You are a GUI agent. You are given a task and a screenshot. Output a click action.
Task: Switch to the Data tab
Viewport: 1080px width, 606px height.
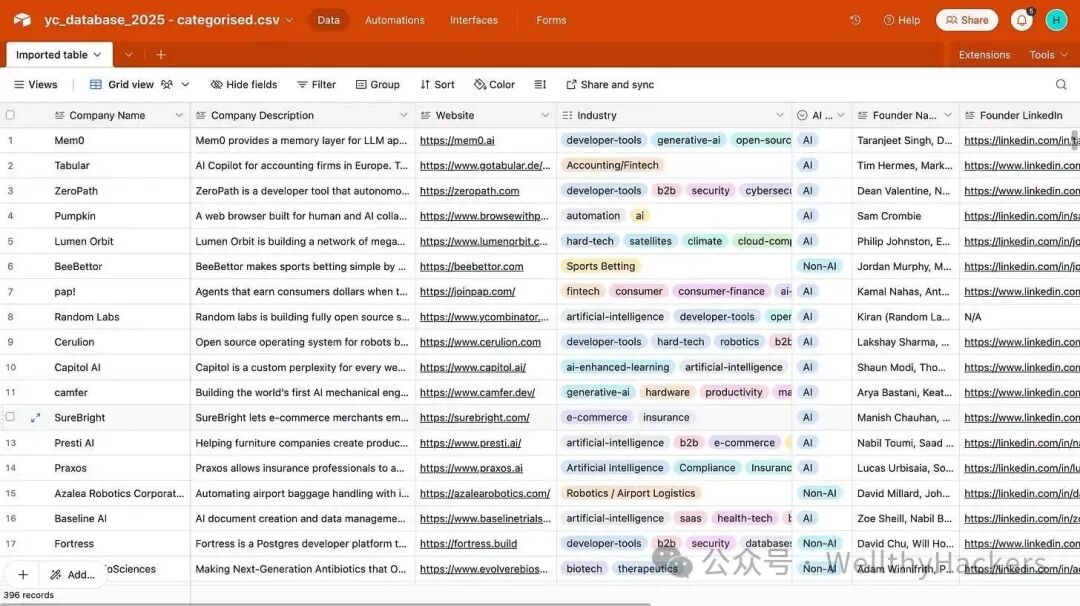coord(329,20)
